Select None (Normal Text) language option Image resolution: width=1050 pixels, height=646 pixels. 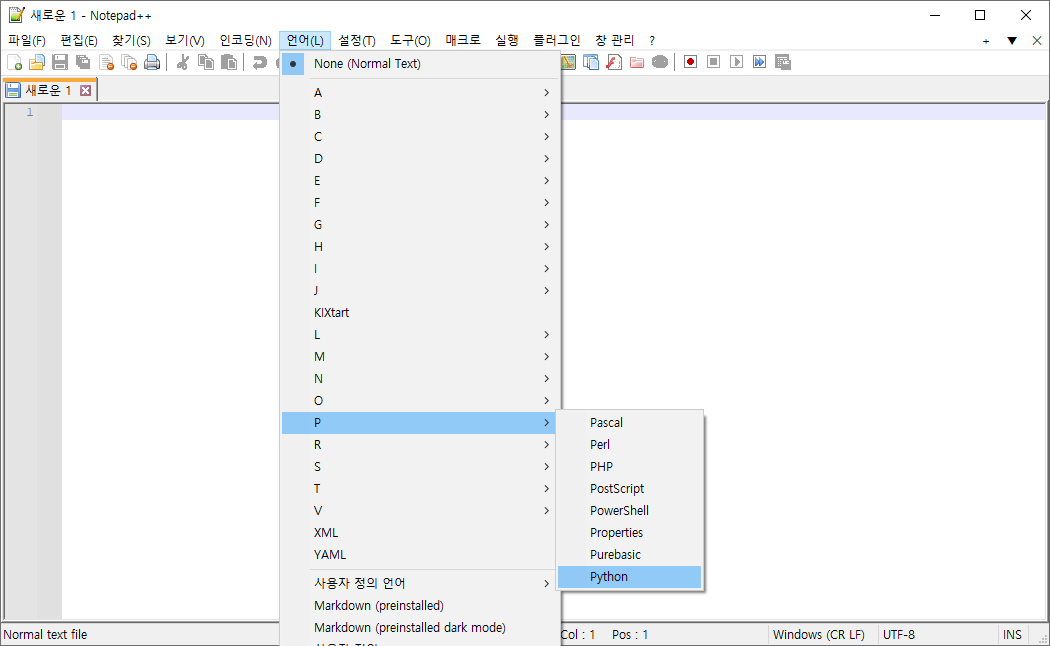click(x=421, y=64)
